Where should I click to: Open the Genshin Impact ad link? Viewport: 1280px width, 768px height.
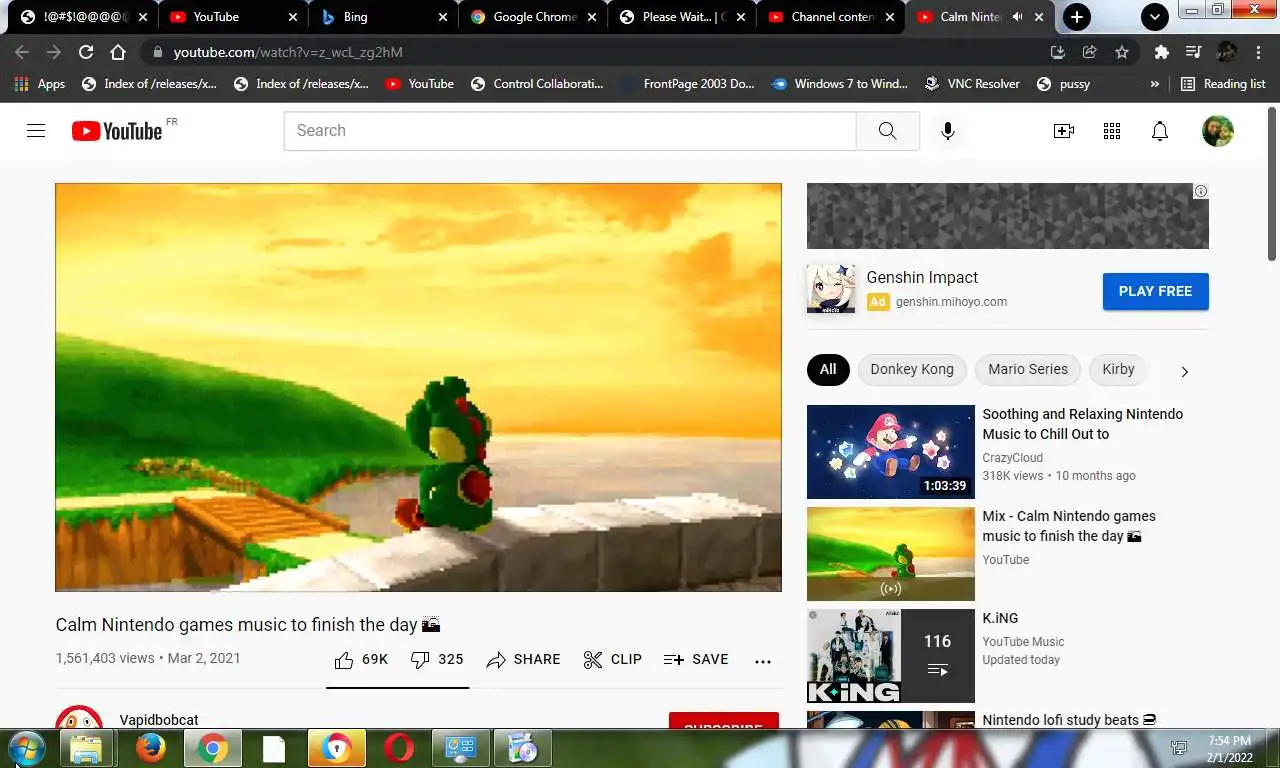coord(922,278)
